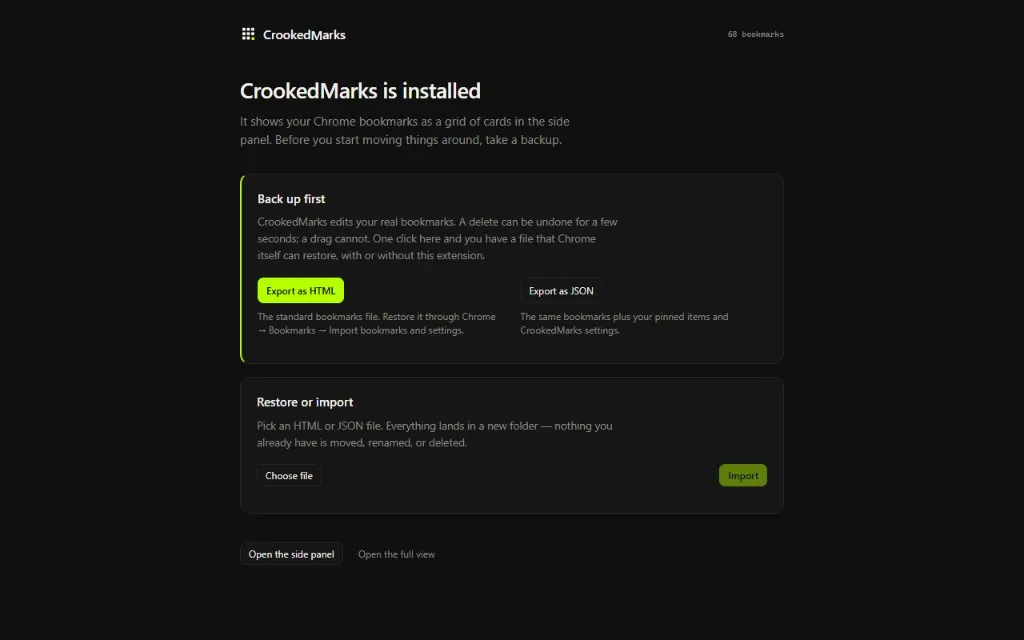The image size is (1024, 640).
Task: Click the 'It shows your Chrome bookmarks' intro text
Action: point(405,131)
